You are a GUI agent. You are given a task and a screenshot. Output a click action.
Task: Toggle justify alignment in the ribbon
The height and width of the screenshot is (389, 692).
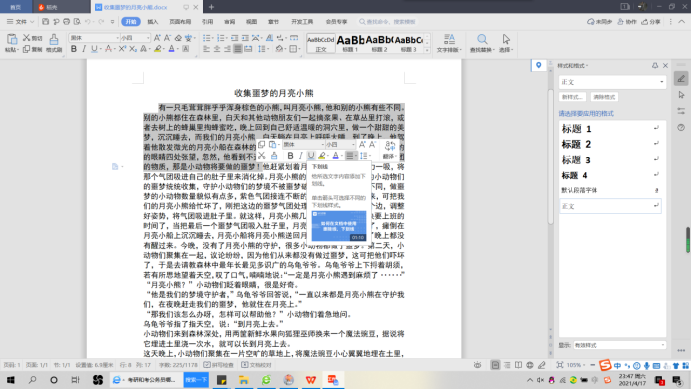(238, 49)
